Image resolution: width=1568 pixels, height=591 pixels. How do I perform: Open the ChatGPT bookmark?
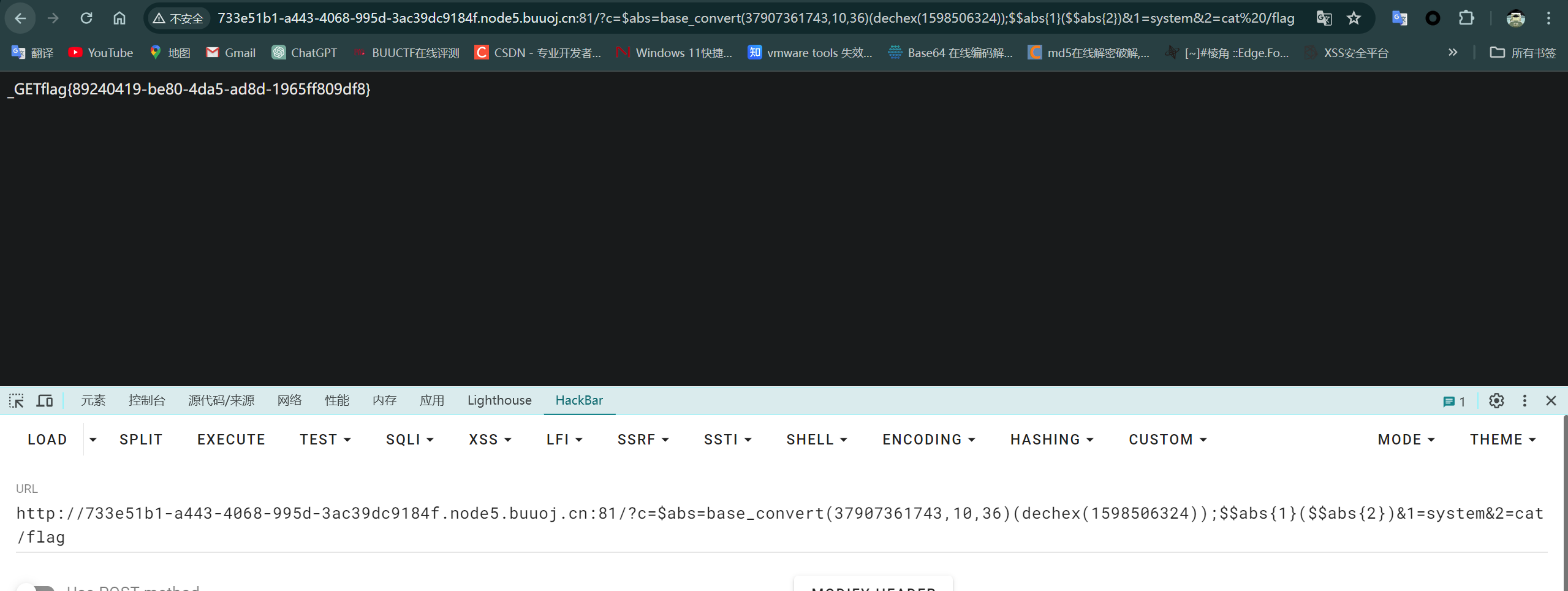coord(305,53)
